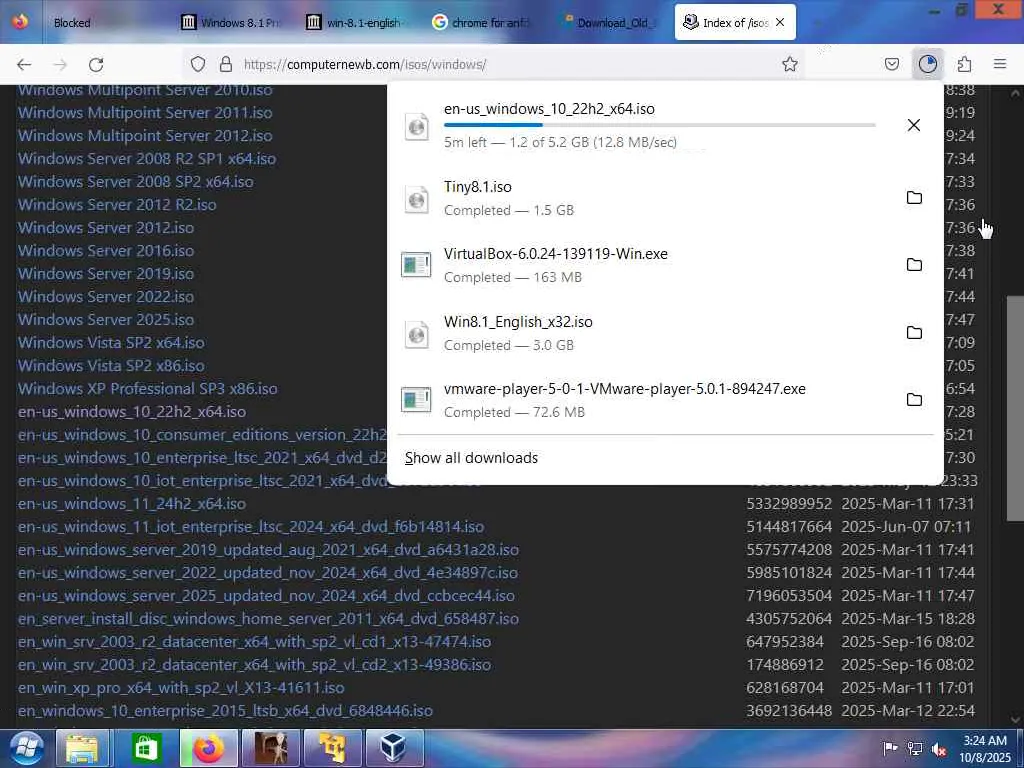
Task: Click the Firefox taskbar icon
Action: point(208,748)
